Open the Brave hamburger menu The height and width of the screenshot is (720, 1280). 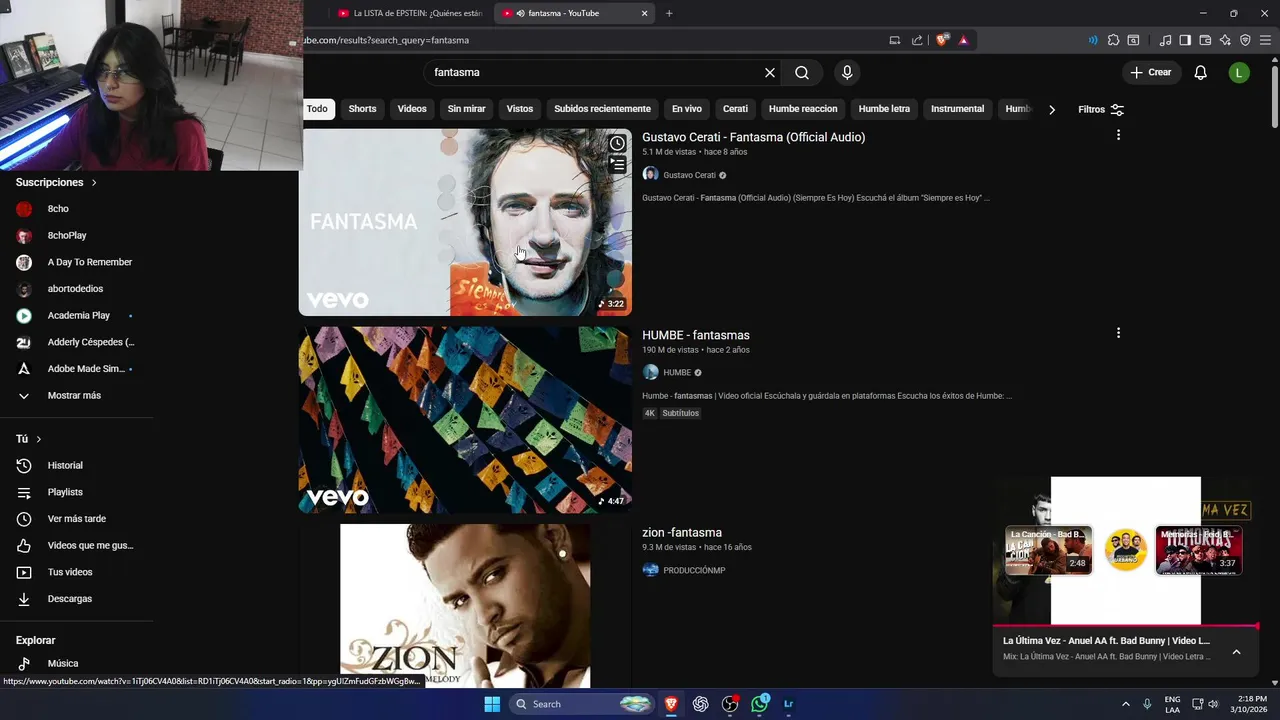(x=1265, y=40)
